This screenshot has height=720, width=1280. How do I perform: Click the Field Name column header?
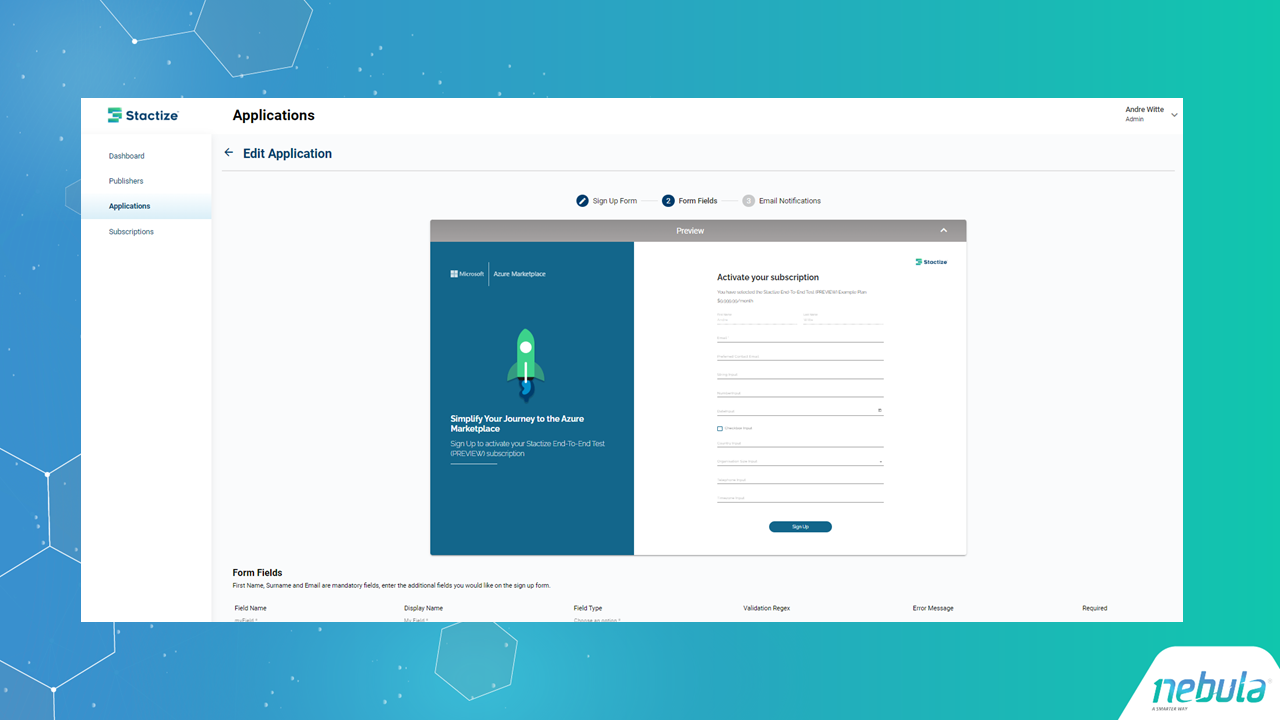coord(251,608)
